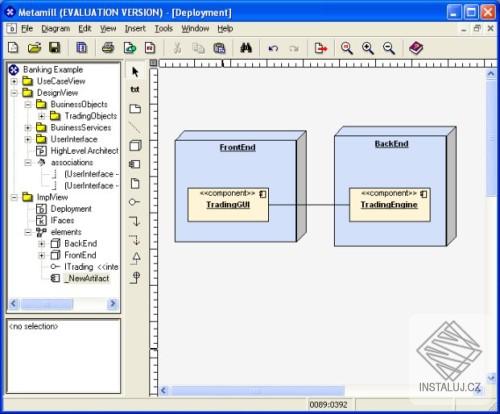Click the zoom-to-fit magnifier icon
The image size is (500, 414).
(x=347, y=48)
